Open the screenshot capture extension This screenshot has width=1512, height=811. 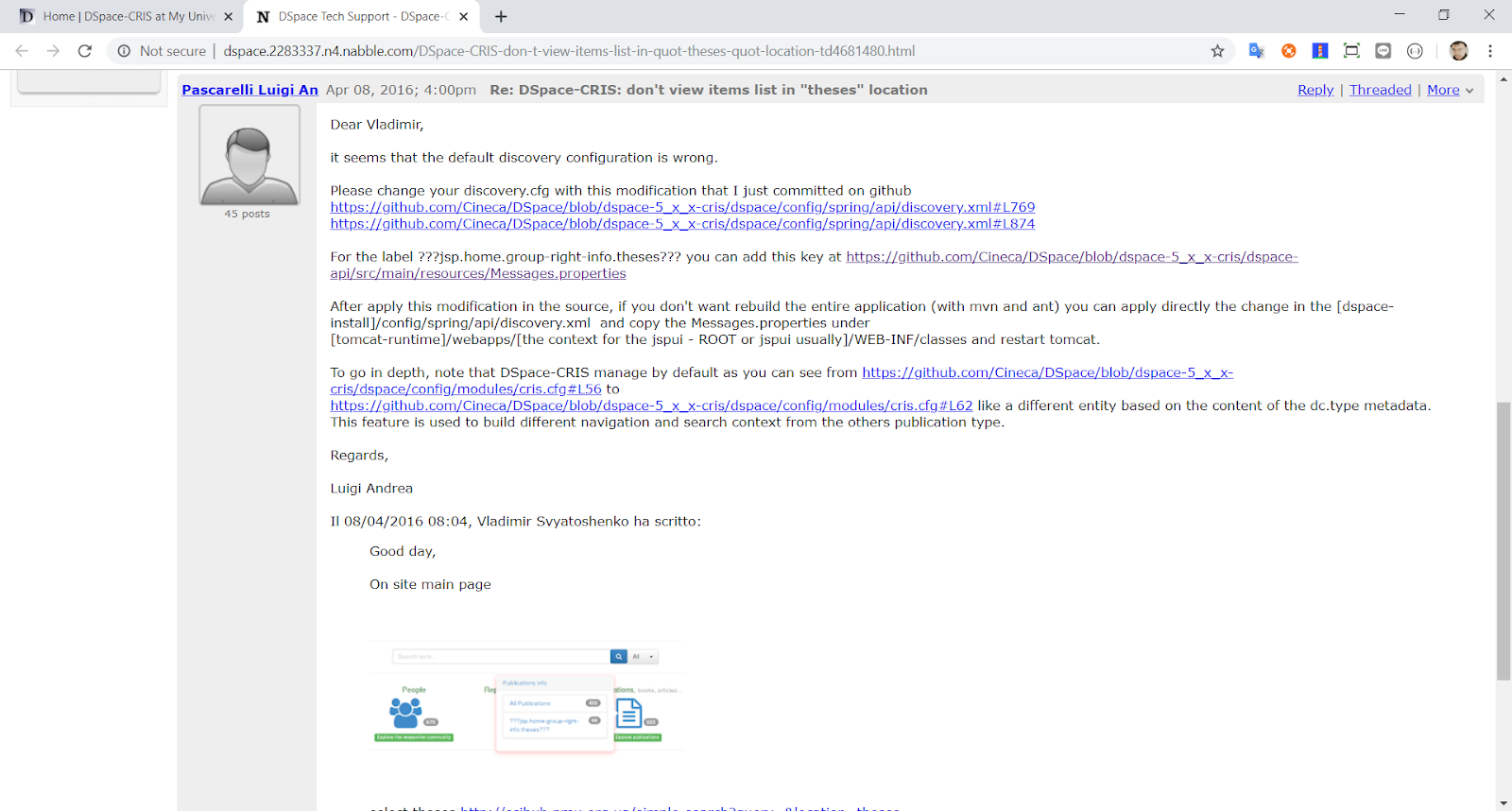click(x=1351, y=51)
